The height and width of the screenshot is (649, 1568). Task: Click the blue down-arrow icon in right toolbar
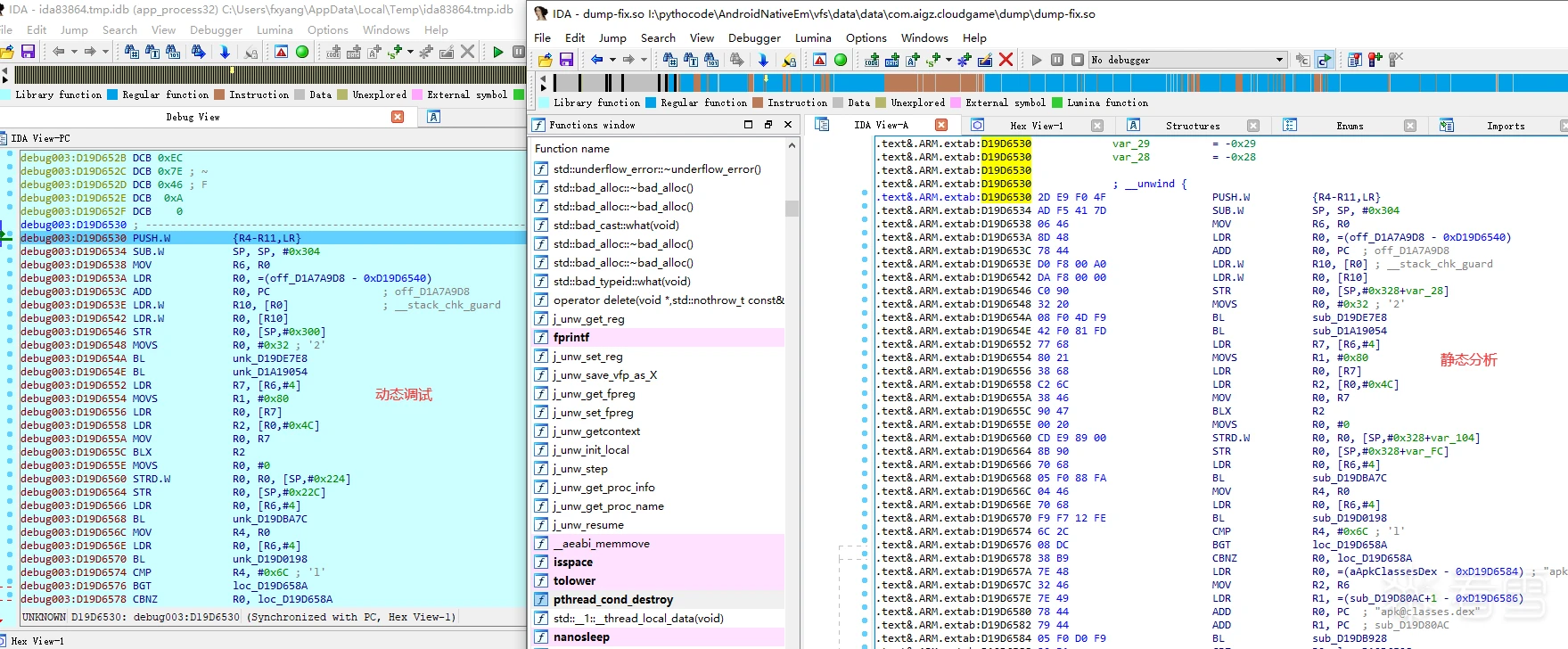pyautogui.click(x=763, y=60)
